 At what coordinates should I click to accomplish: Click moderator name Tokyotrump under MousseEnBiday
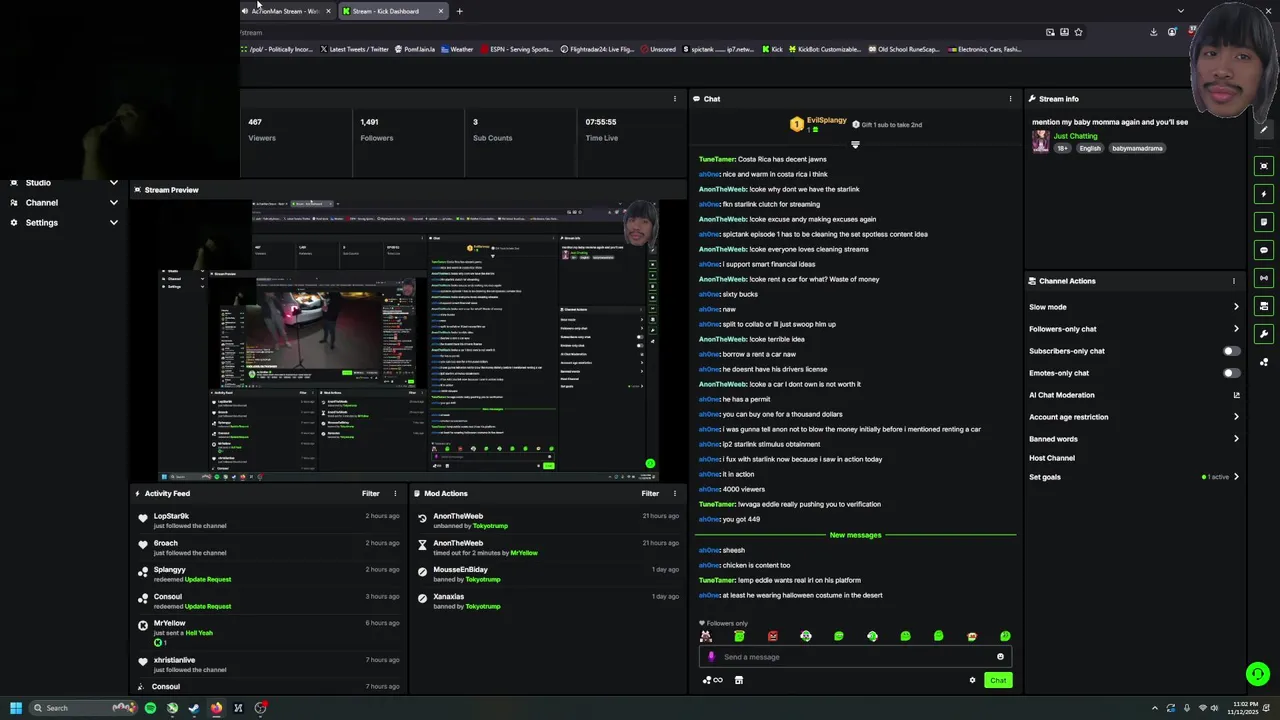(482, 579)
